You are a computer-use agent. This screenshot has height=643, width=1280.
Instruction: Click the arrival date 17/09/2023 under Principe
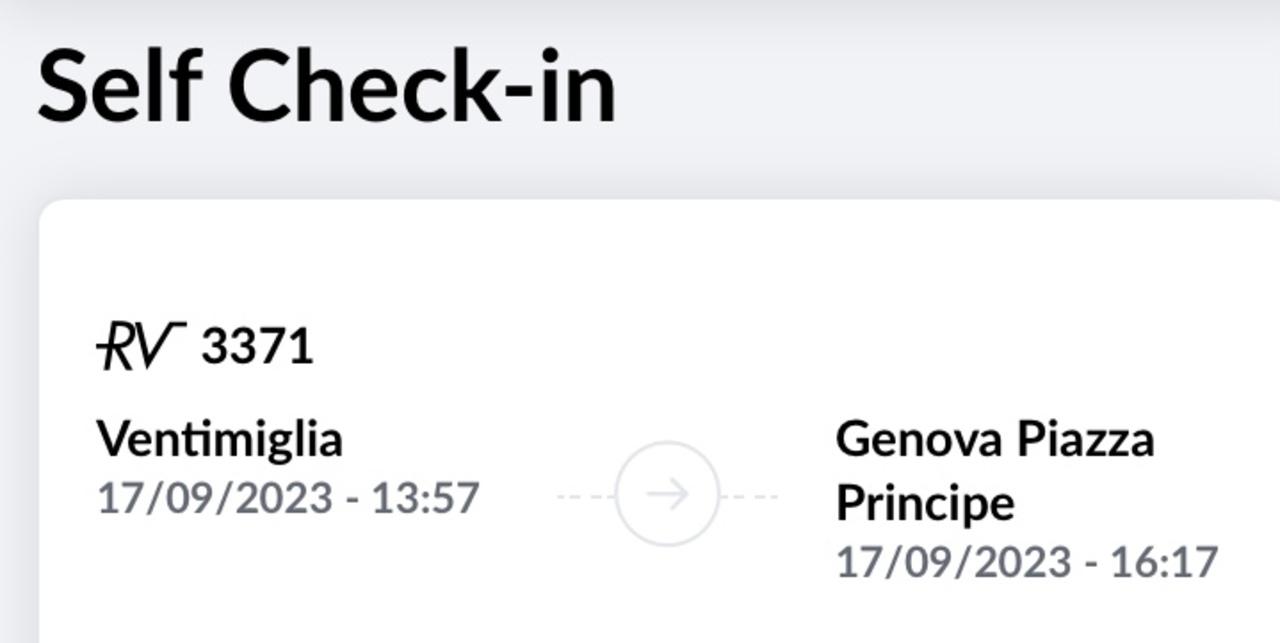[x=953, y=562]
